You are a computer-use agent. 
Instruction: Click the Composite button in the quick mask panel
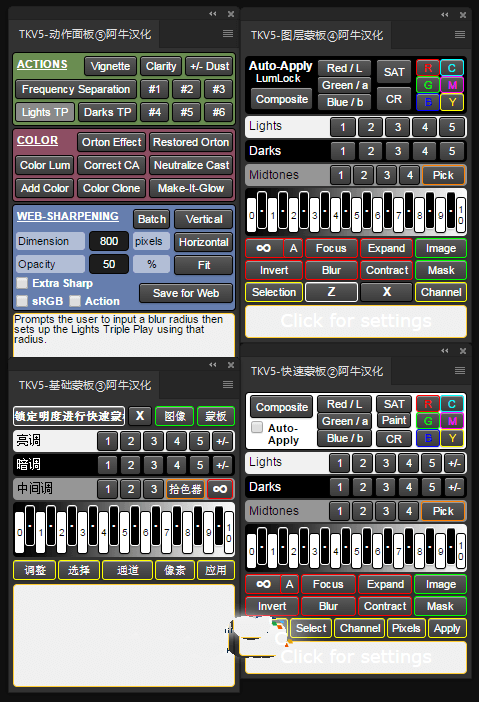282,407
